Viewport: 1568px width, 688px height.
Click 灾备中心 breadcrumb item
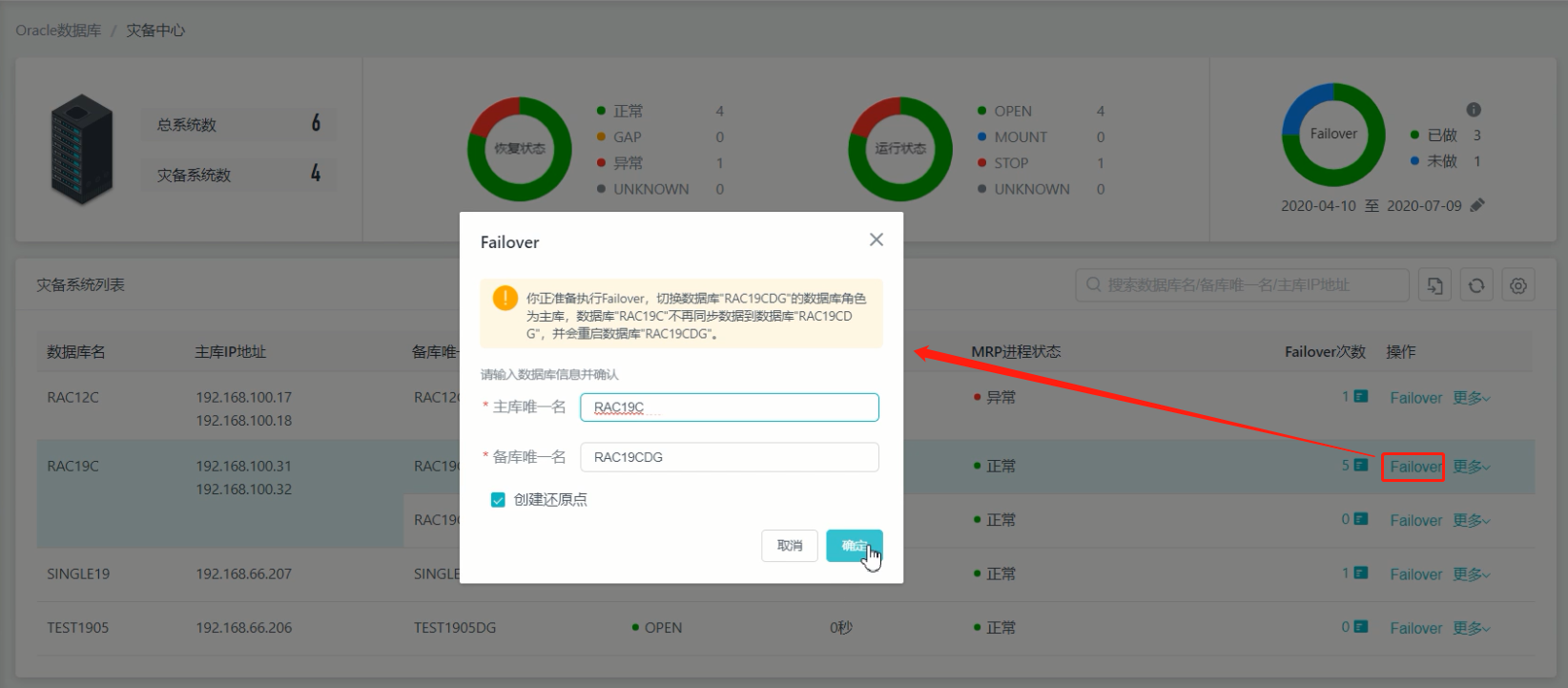tap(155, 31)
